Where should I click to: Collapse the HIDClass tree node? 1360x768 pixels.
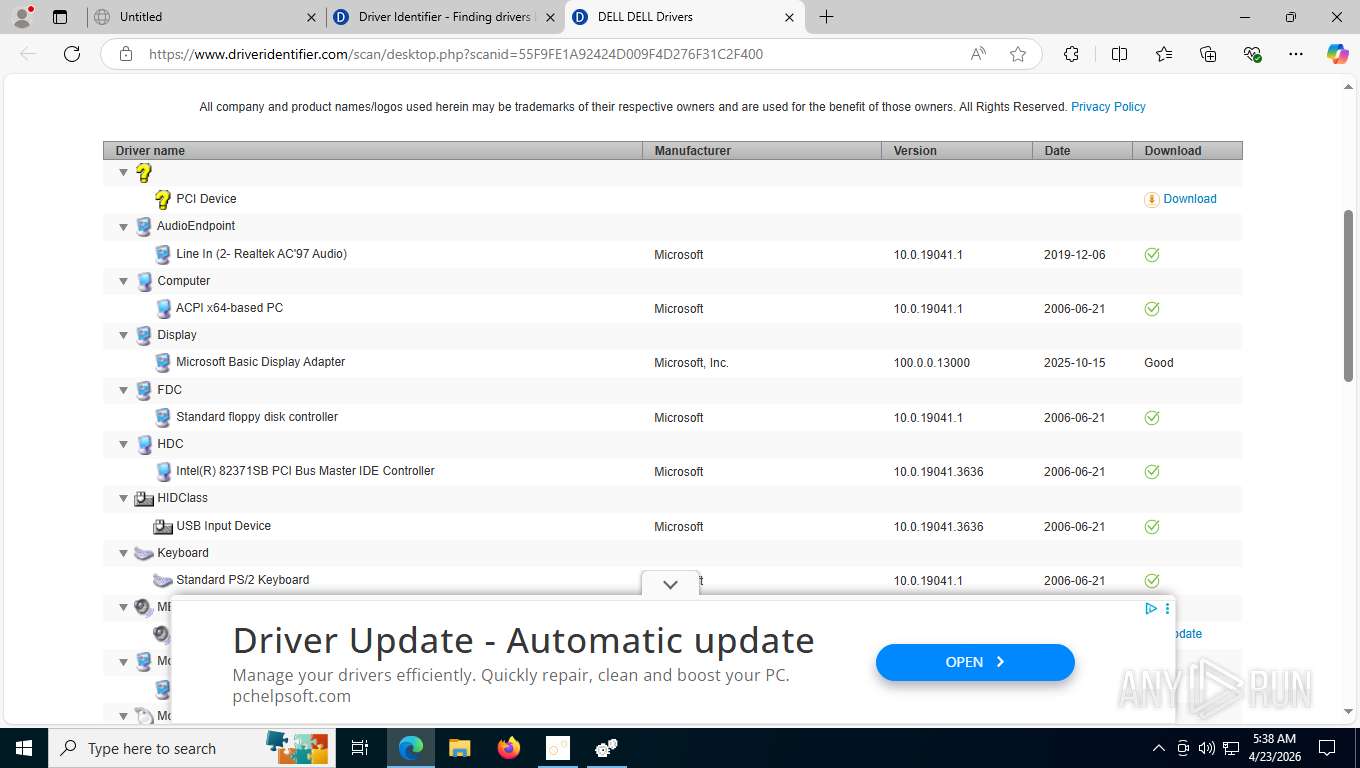coord(124,498)
